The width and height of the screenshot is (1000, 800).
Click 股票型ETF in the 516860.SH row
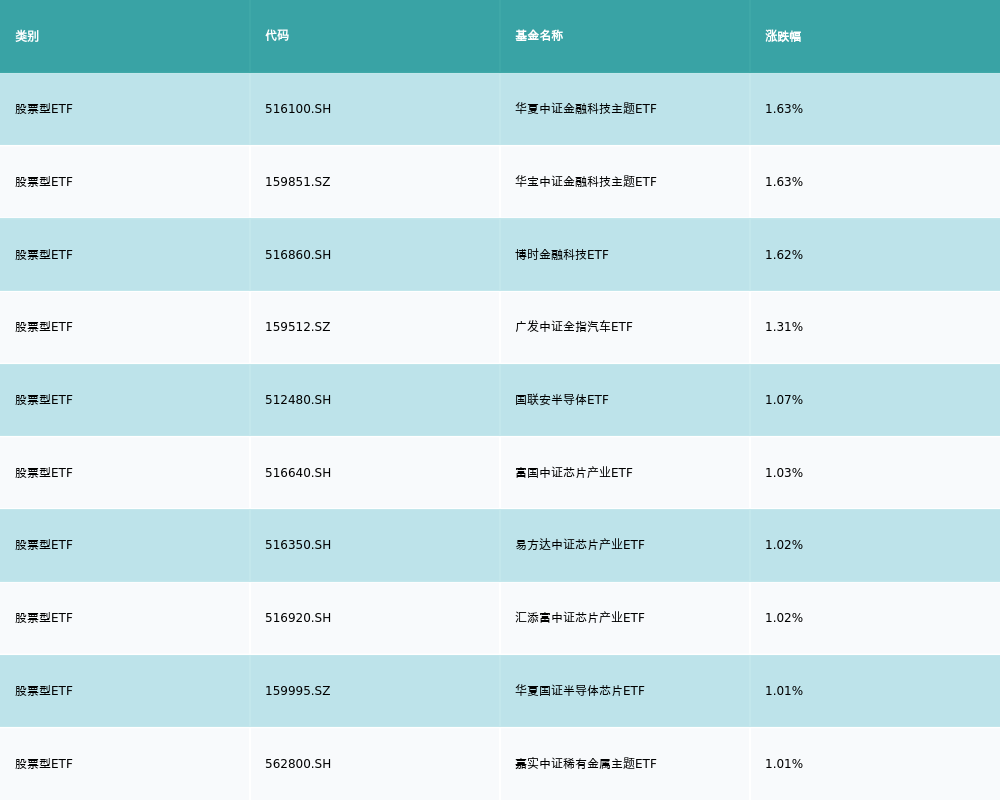click(44, 255)
